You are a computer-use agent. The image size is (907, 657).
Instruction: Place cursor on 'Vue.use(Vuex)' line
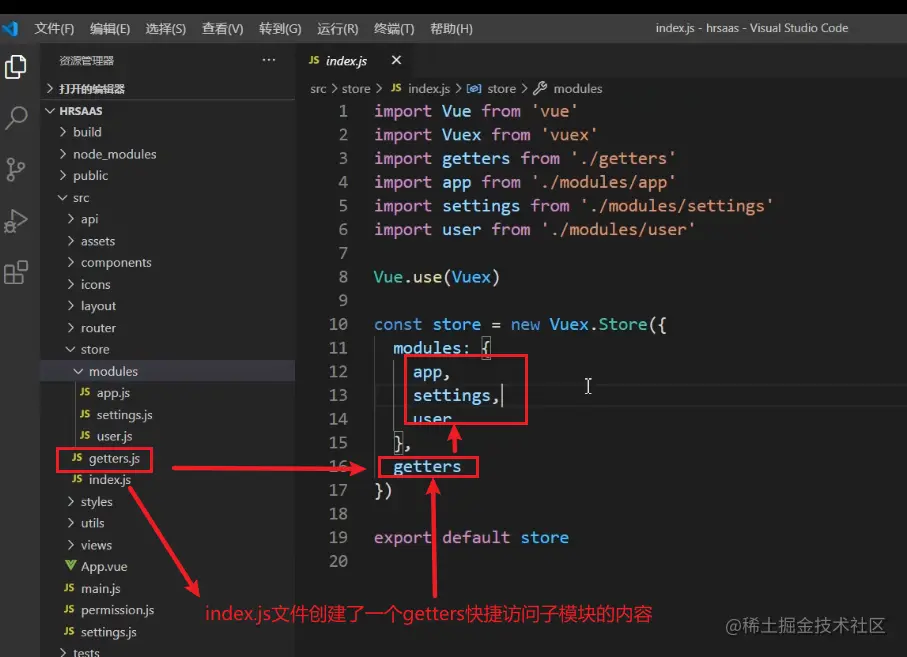point(436,277)
